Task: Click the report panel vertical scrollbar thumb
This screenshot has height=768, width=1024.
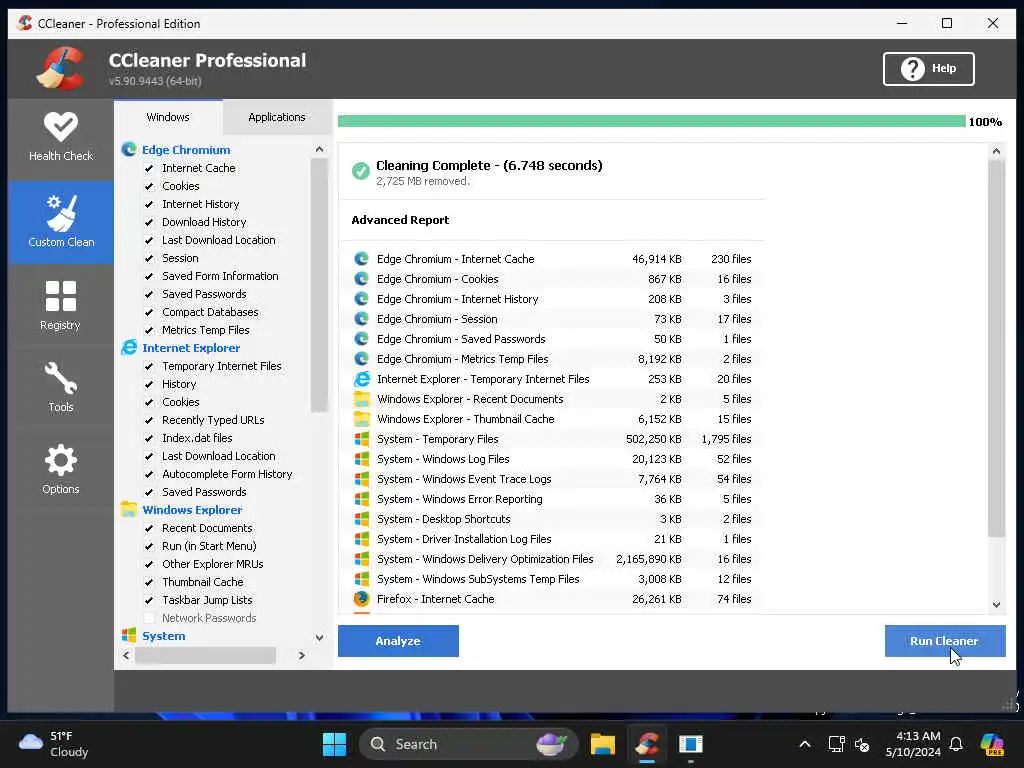Action: point(997,349)
